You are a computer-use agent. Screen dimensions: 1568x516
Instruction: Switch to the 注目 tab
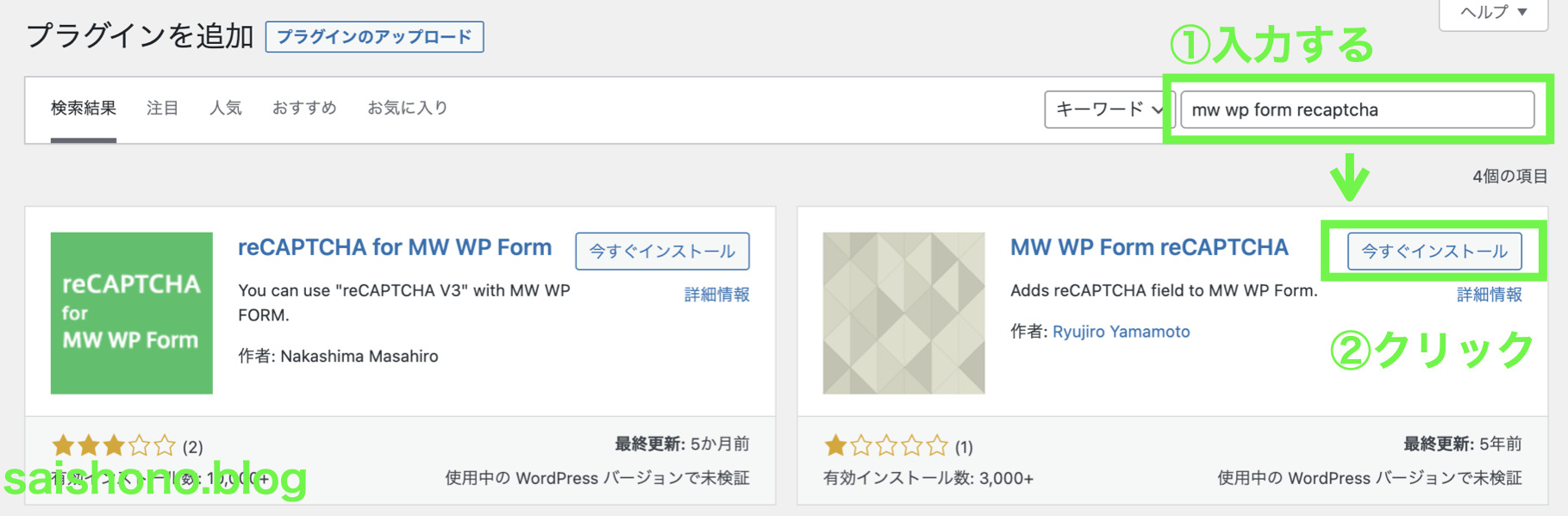pos(162,107)
